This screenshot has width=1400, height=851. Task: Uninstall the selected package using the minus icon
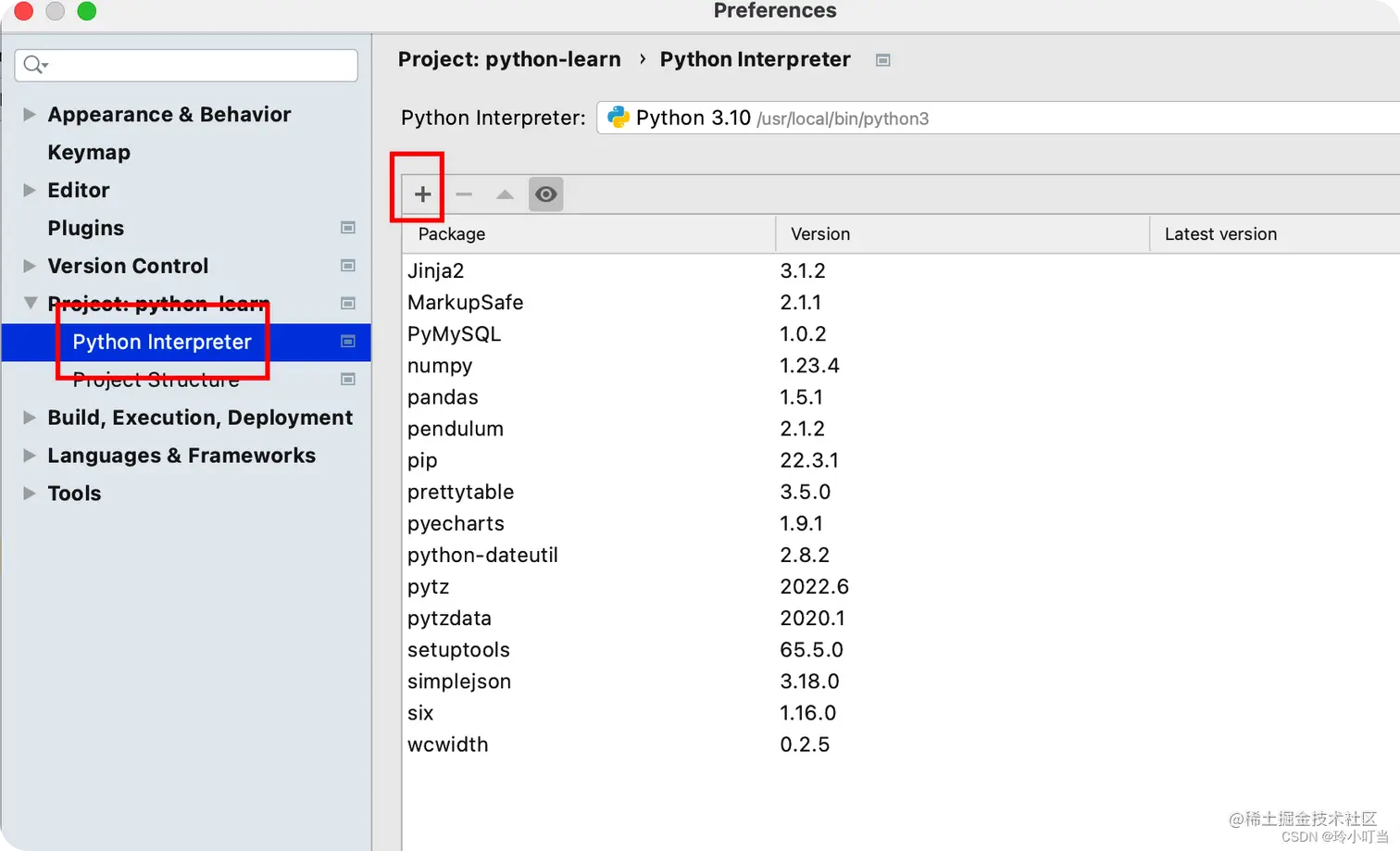(465, 194)
